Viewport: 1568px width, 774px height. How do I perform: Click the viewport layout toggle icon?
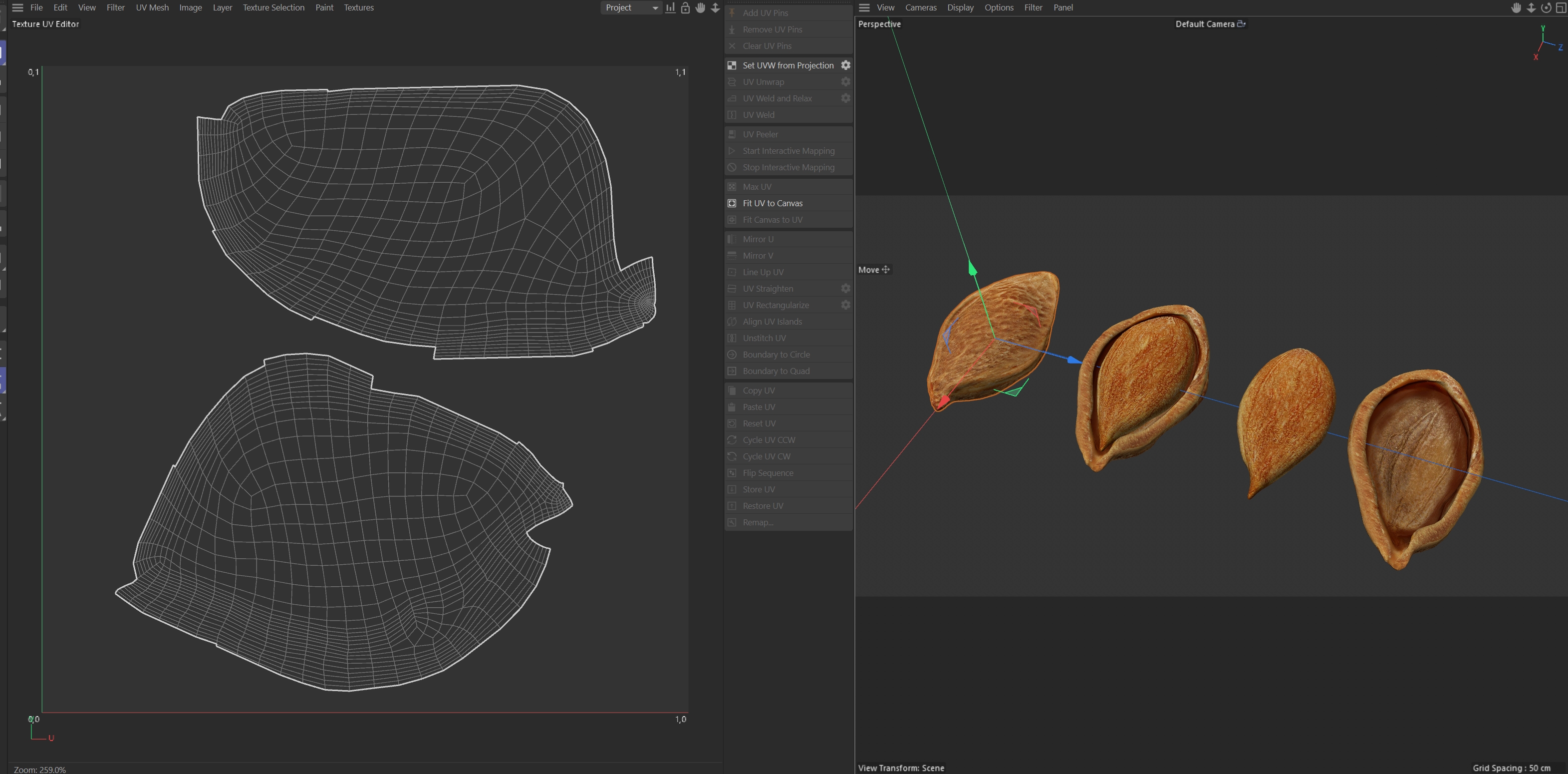1561,8
